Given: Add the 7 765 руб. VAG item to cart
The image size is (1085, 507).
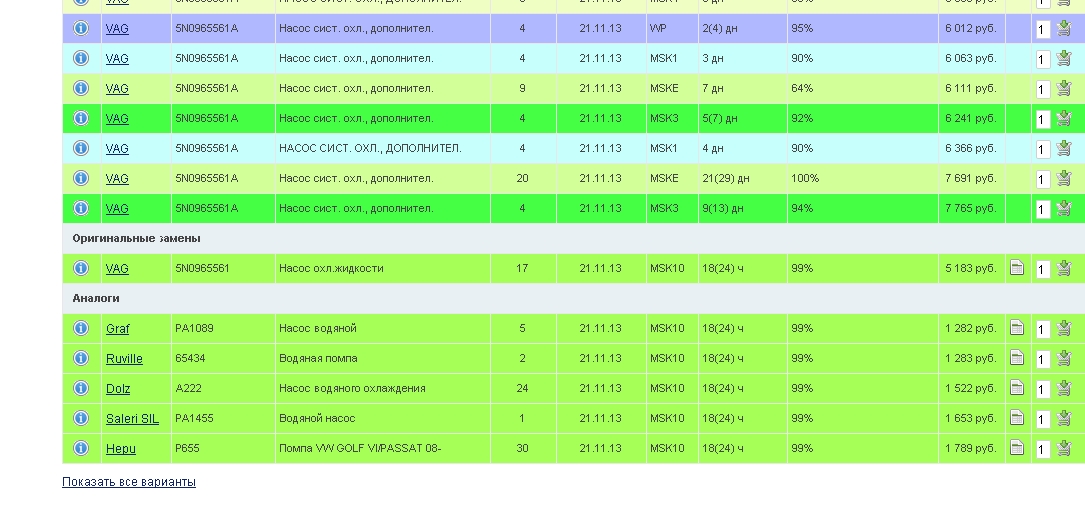Looking at the screenshot, I should (1064, 208).
